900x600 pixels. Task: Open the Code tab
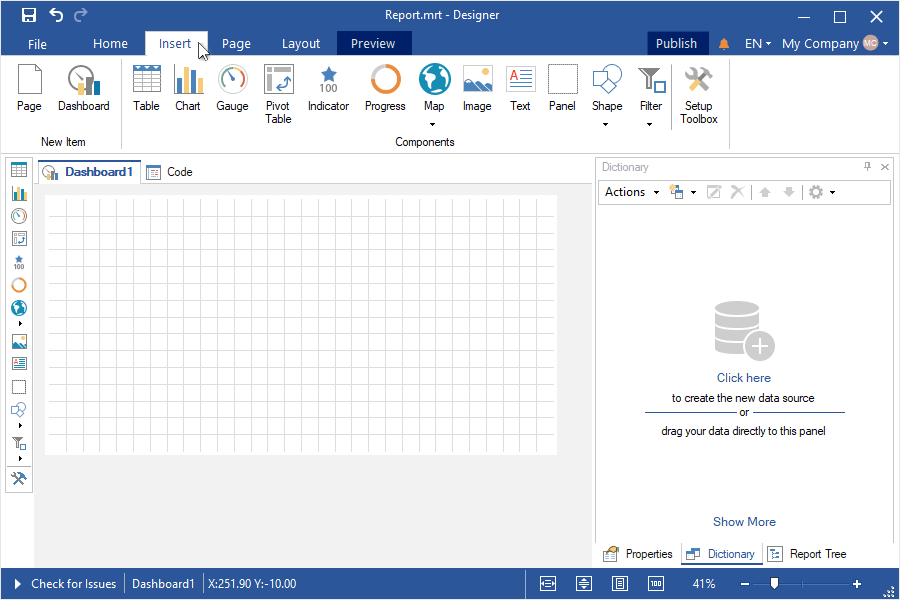point(170,172)
